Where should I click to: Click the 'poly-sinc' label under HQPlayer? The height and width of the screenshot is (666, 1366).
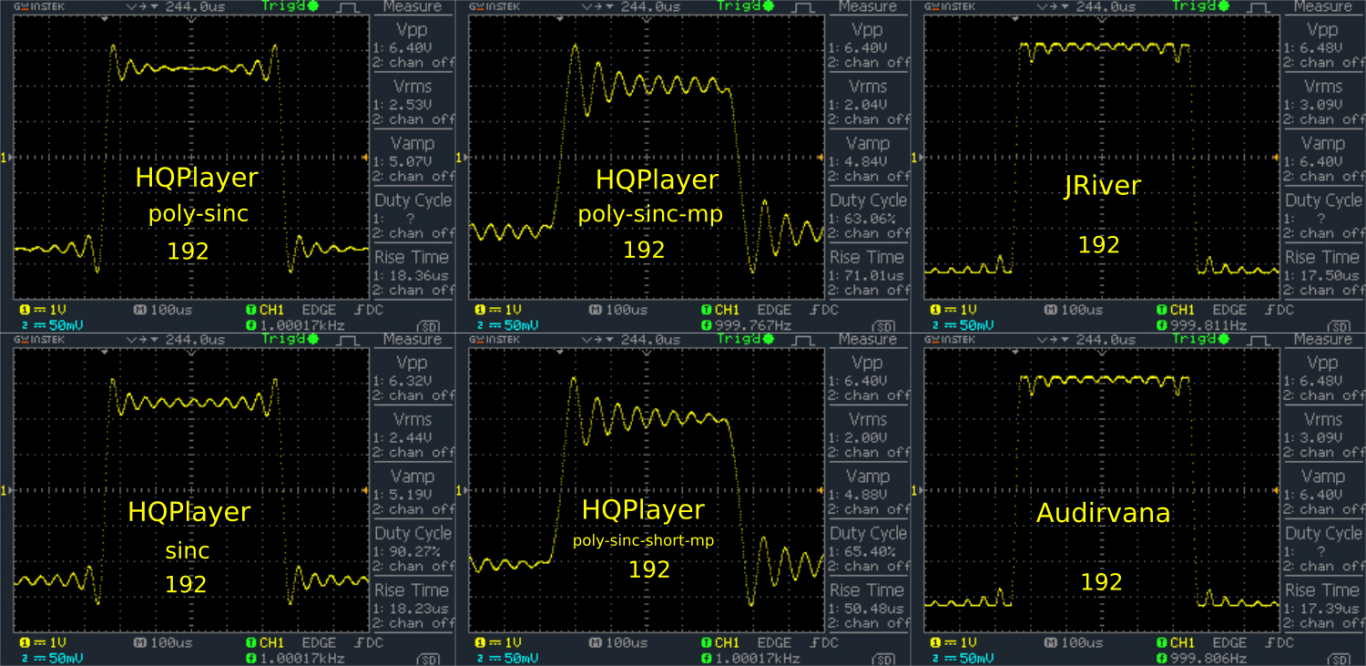pos(198,214)
